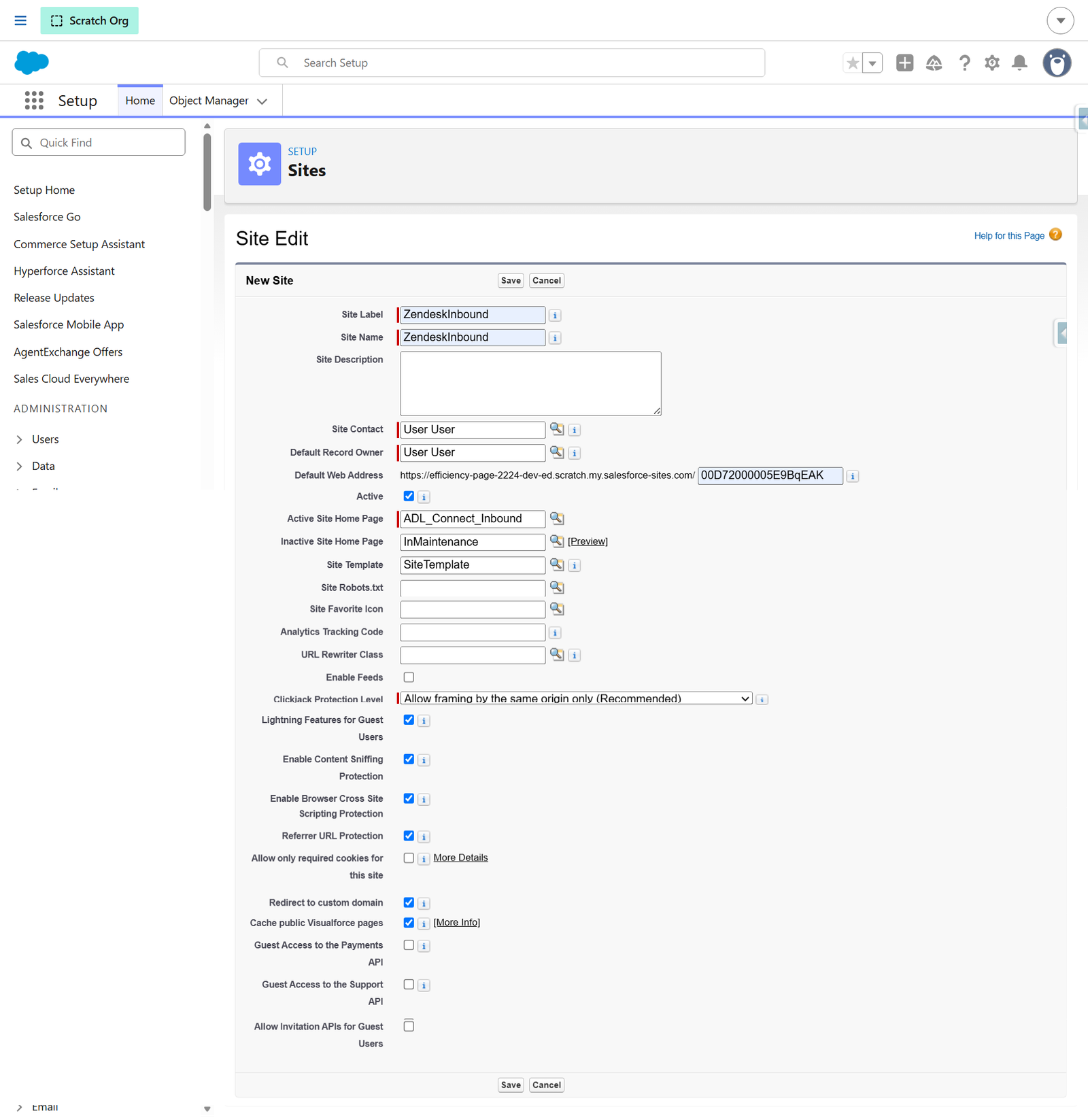Screen dimensions: 1088x1120
Task: Click the Default Web Address info icon
Action: point(853,476)
